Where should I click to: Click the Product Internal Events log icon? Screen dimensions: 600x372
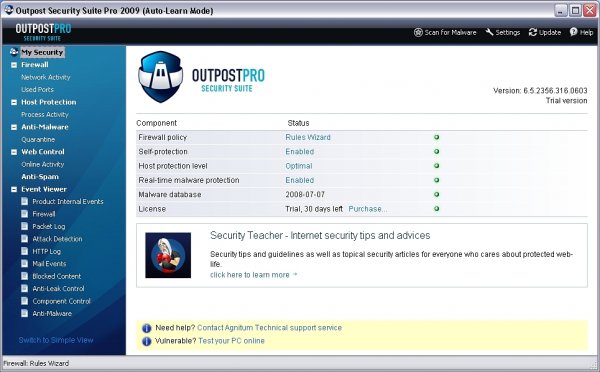click(24, 201)
